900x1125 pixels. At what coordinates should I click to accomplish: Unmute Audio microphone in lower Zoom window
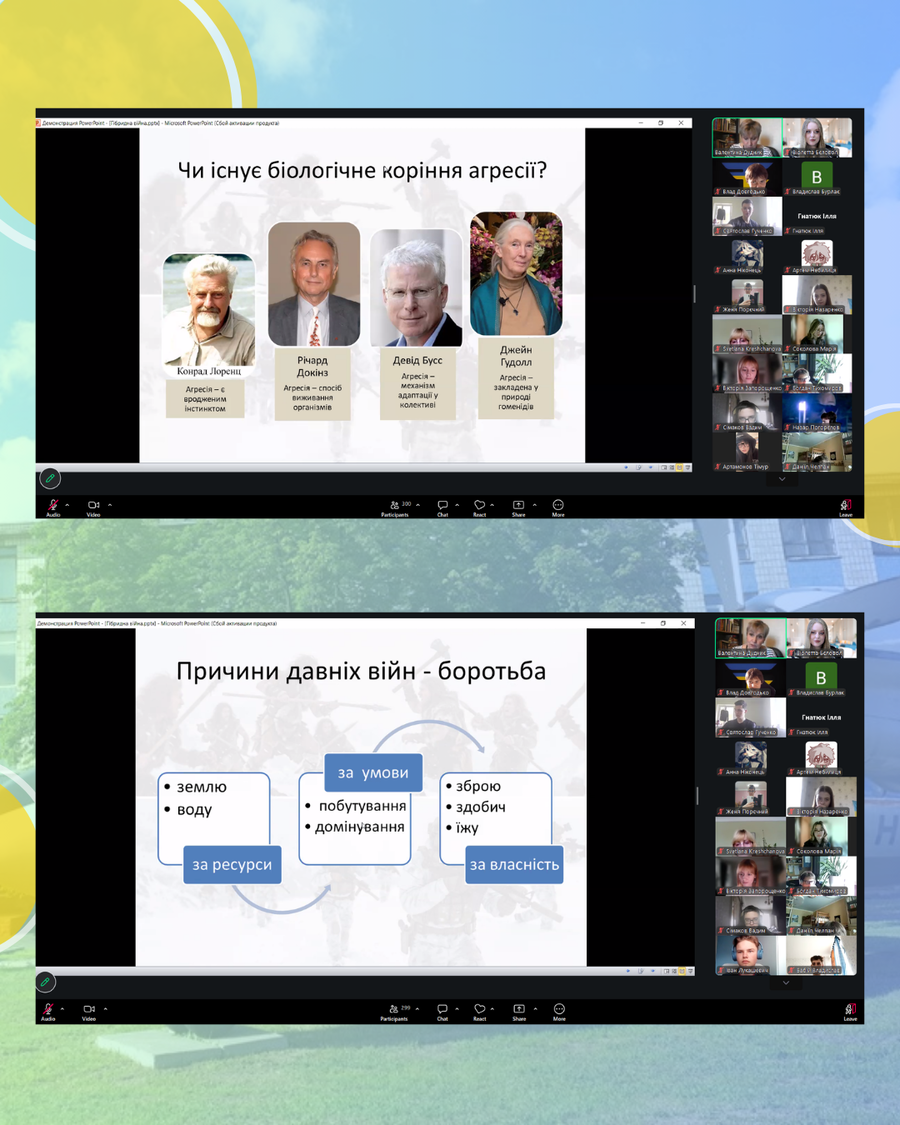point(48,1010)
